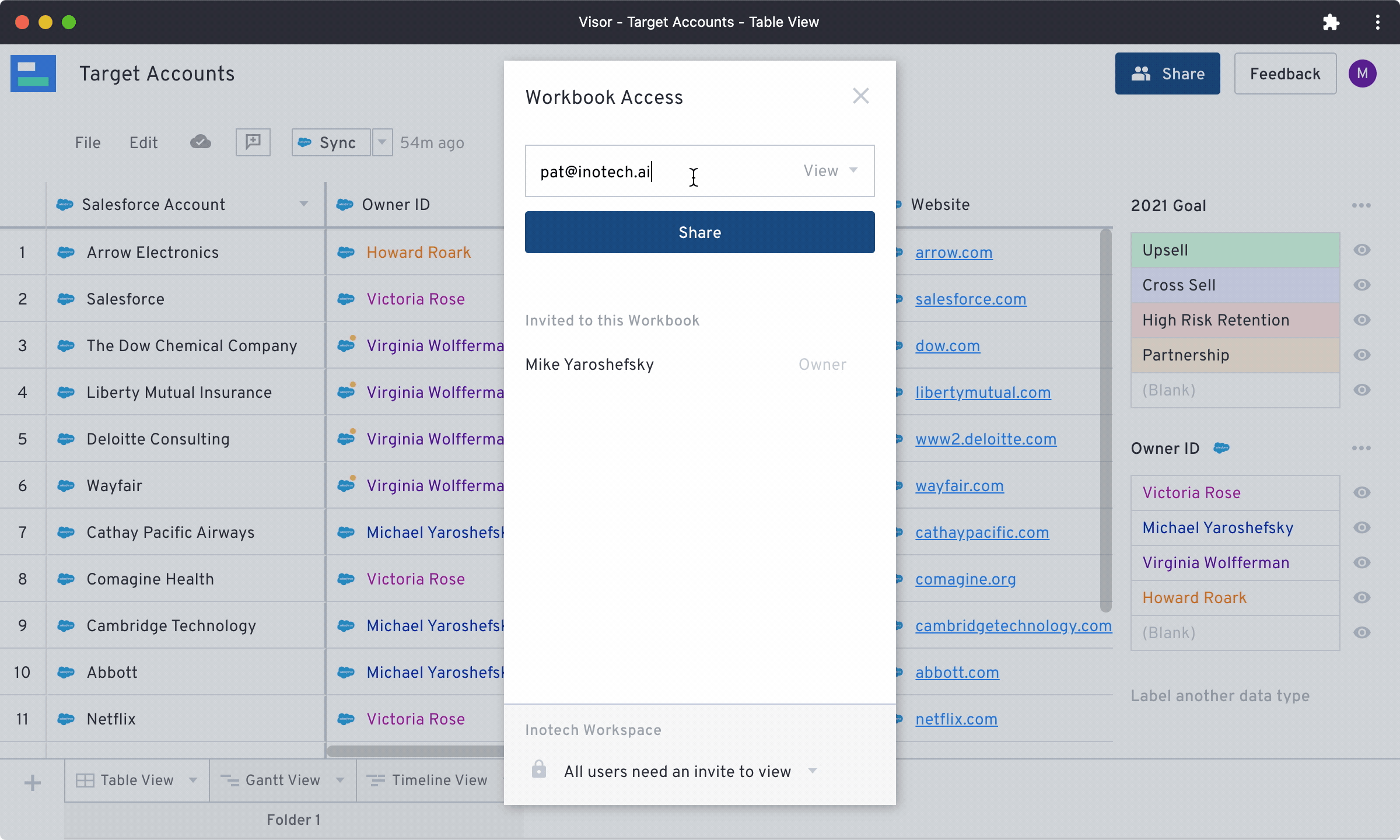Screen dimensions: 1400x840
Task: Click the plus icon to add a view
Action: click(33, 782)
